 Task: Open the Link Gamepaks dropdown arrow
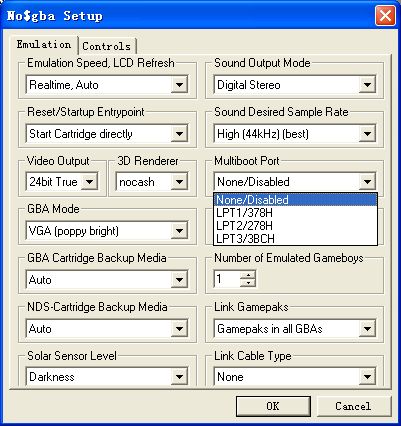(367, 329)
